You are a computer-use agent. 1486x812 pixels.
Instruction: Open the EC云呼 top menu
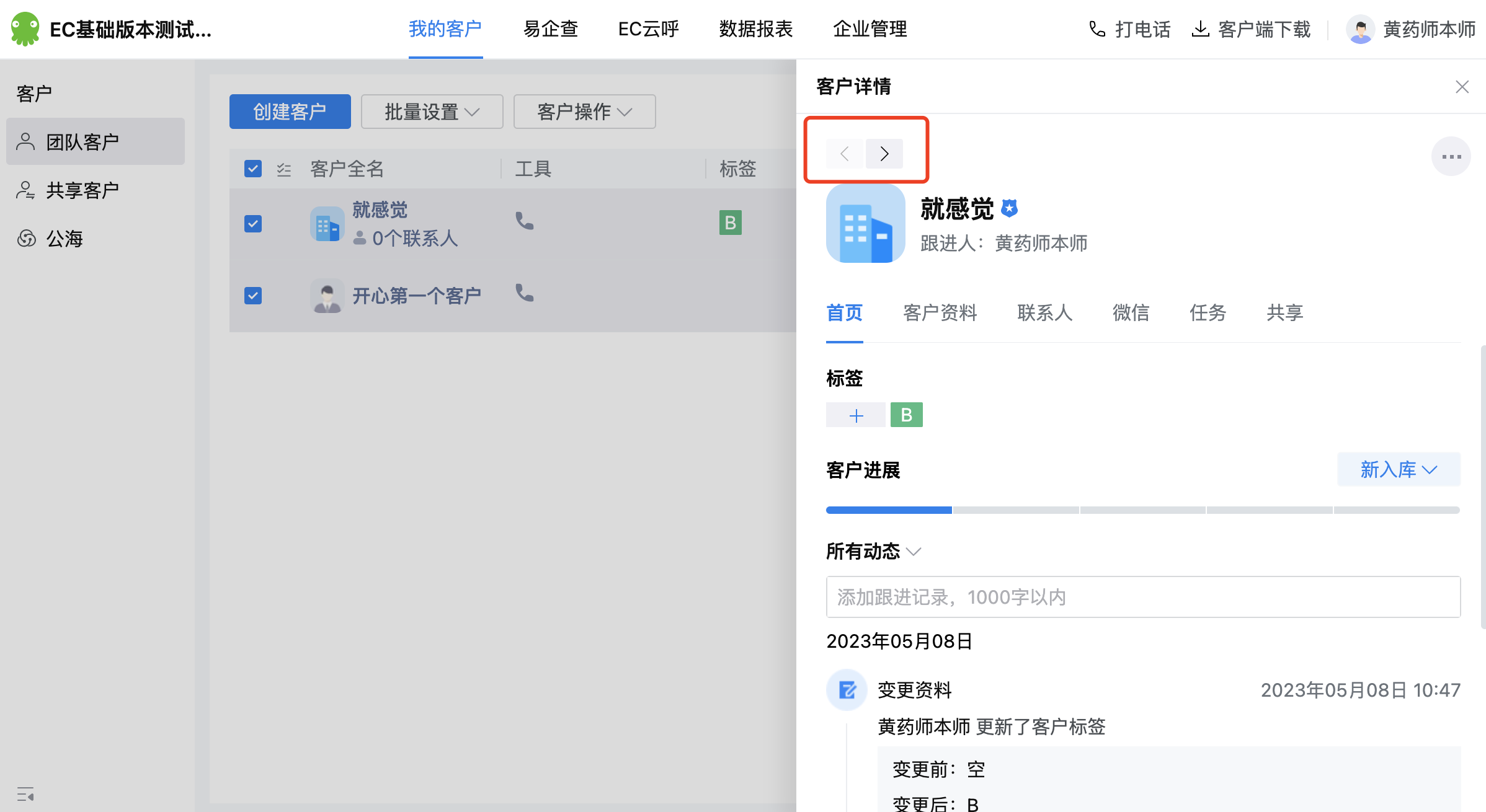(649, 29)
